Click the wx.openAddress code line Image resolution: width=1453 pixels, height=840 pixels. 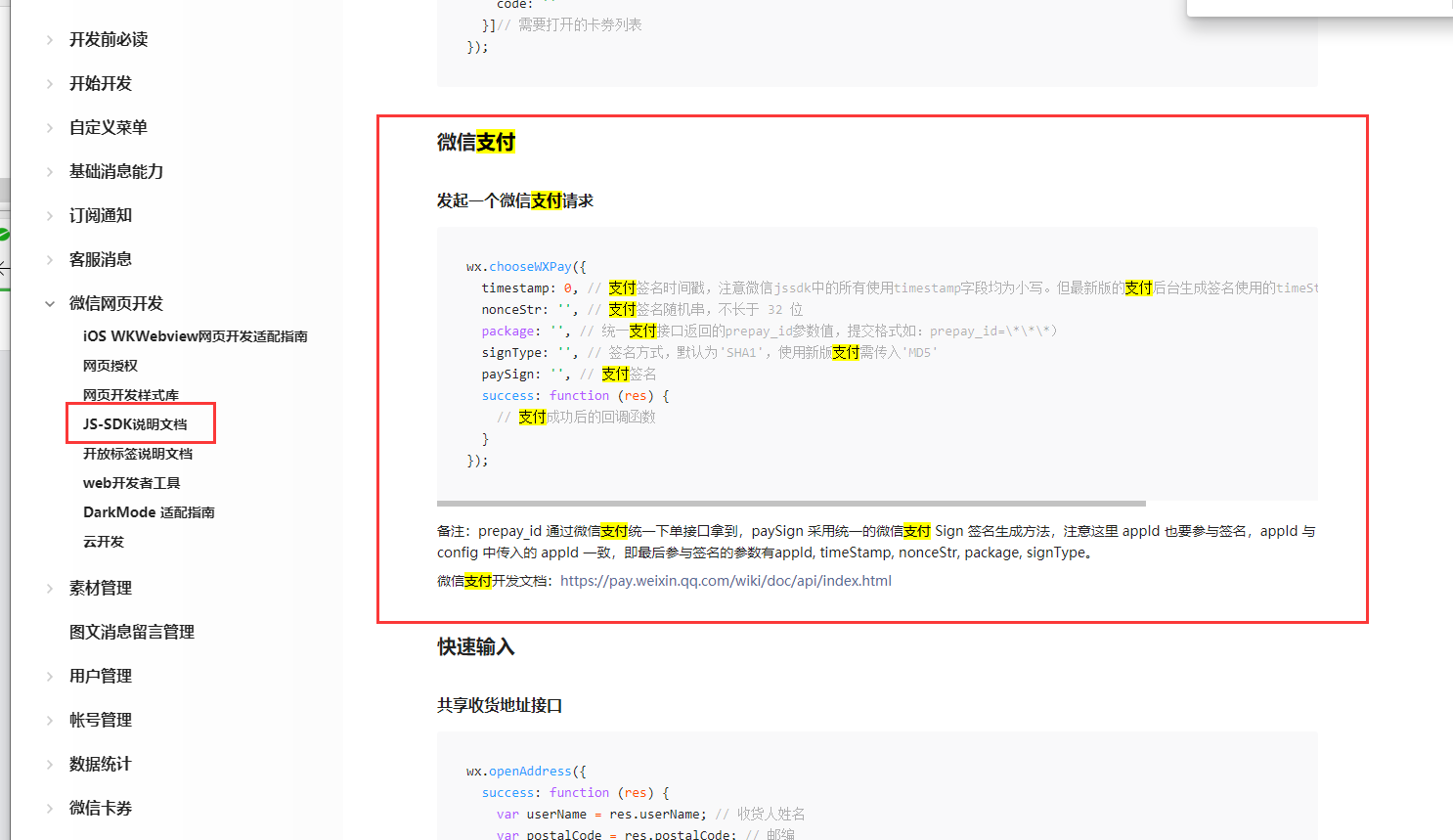(526, 771)
